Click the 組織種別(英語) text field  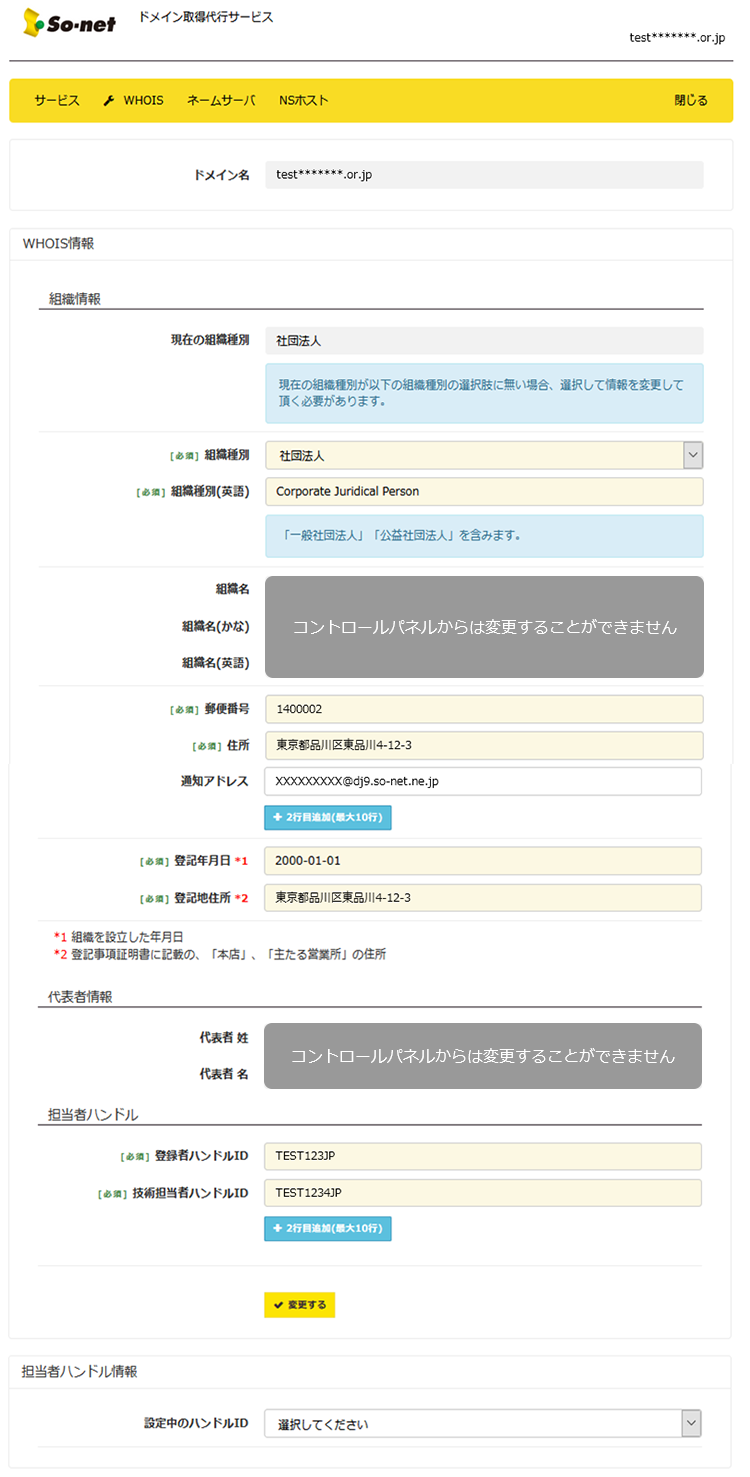(484, 492)
